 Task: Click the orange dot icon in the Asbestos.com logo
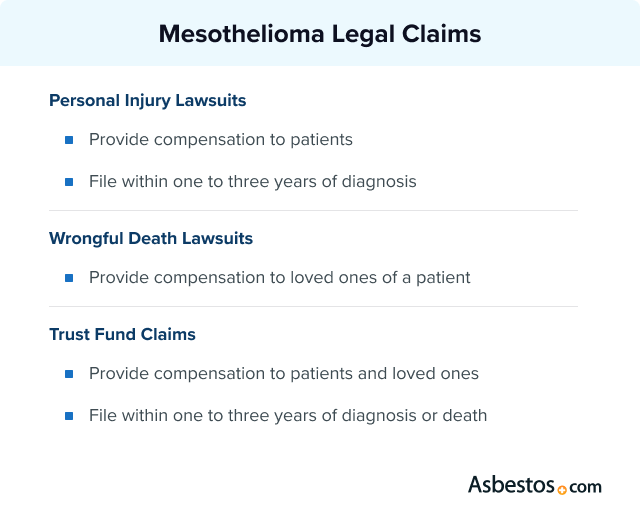[x=562, y=489]
